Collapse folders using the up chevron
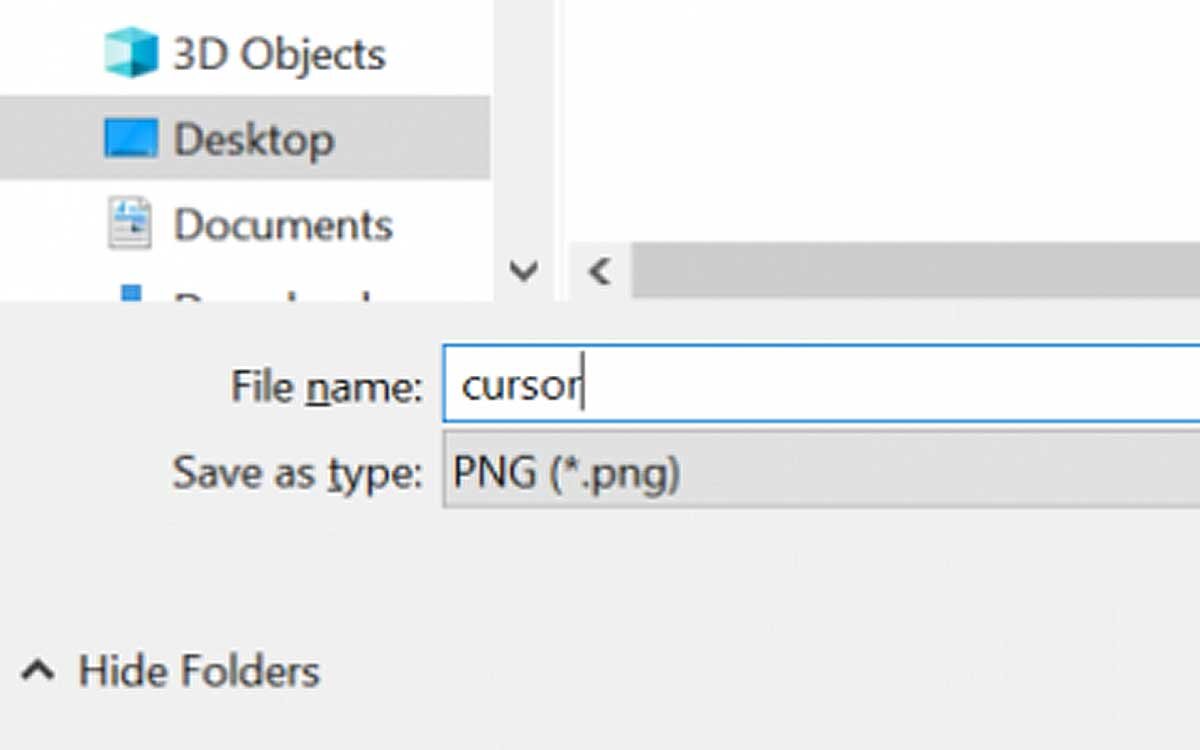This screenshot has width=1200, height=750. coord(38,671)
